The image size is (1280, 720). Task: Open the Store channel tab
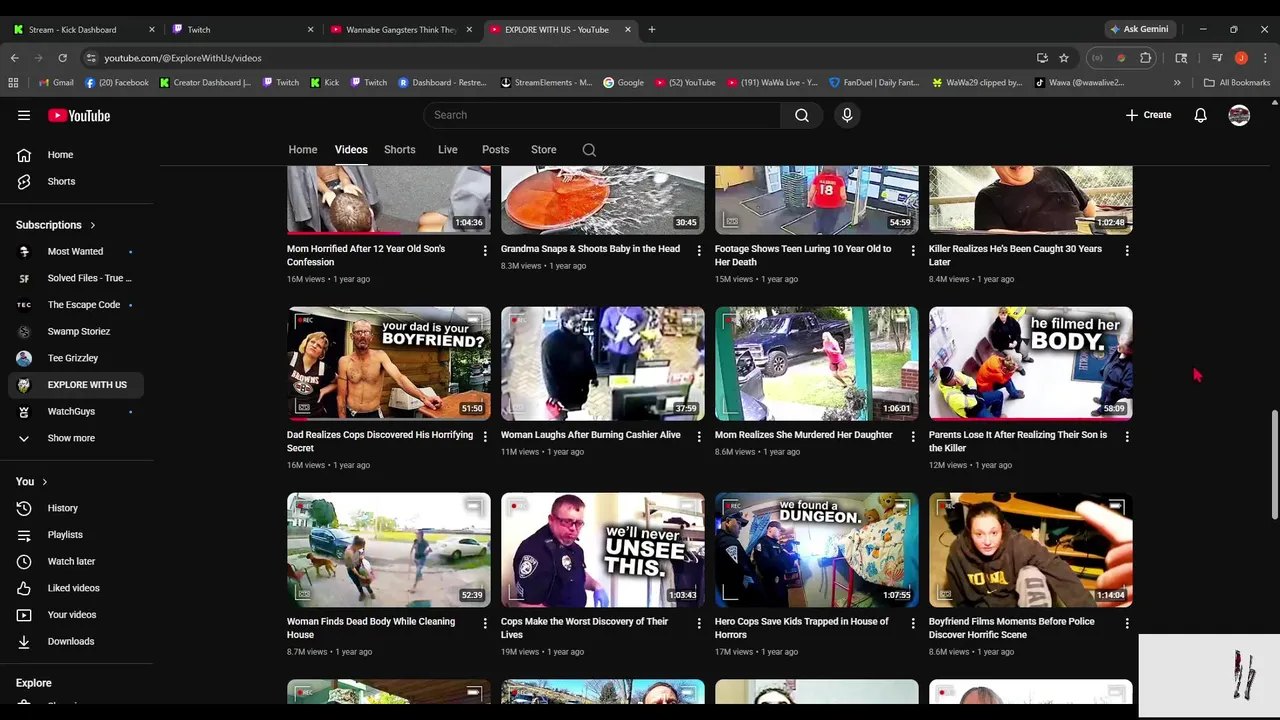click(x=544, y=150)
